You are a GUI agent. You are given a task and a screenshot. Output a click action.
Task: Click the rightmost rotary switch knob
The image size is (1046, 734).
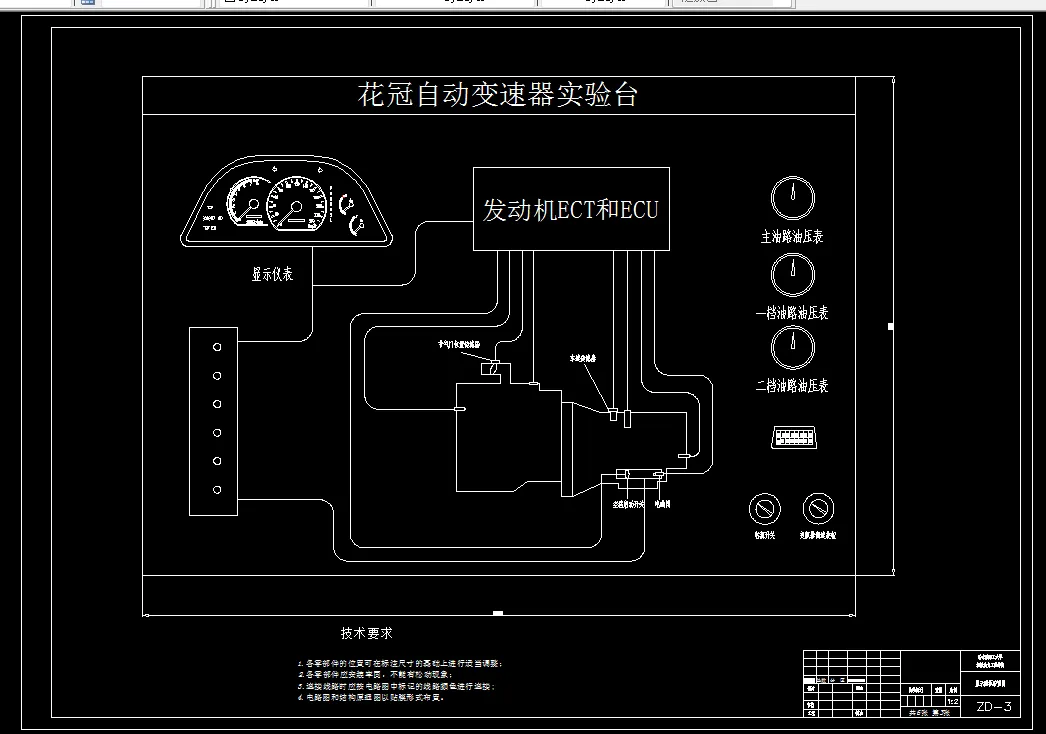pyautogui.click(x=818, y=509)
